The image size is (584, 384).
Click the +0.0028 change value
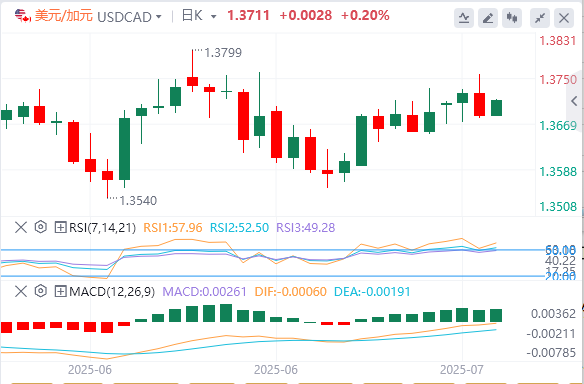pos(305,16)
